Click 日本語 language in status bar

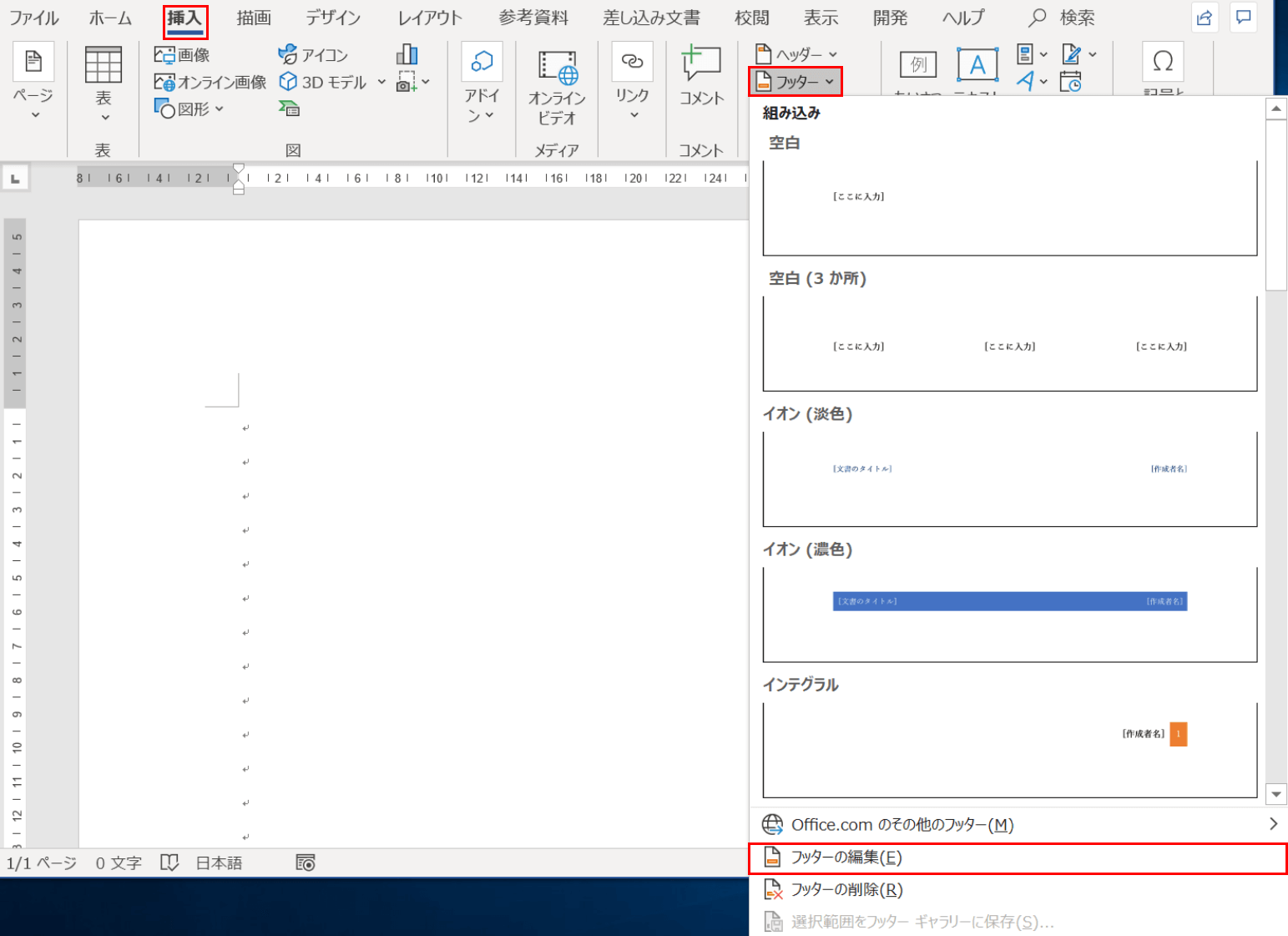219,863
